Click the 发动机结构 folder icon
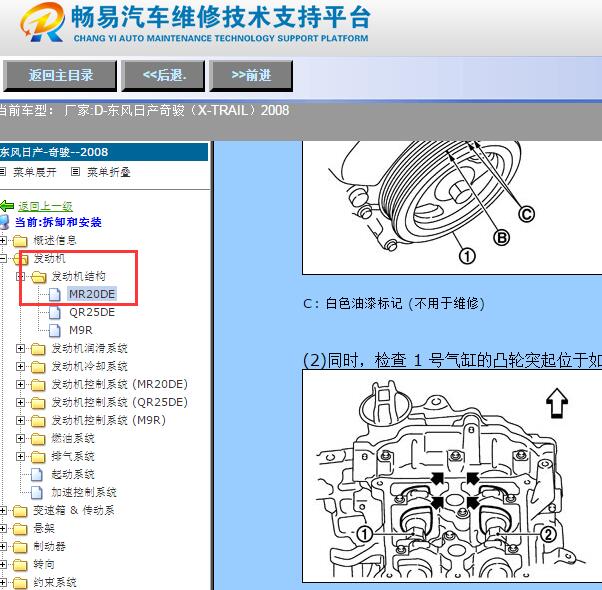 (38, 277)
